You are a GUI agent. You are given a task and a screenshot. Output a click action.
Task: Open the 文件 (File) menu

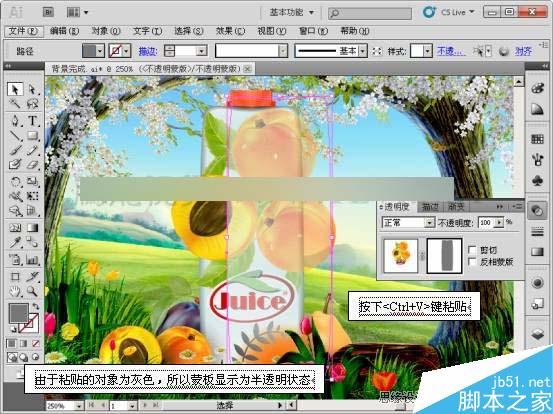coord(23,31)
